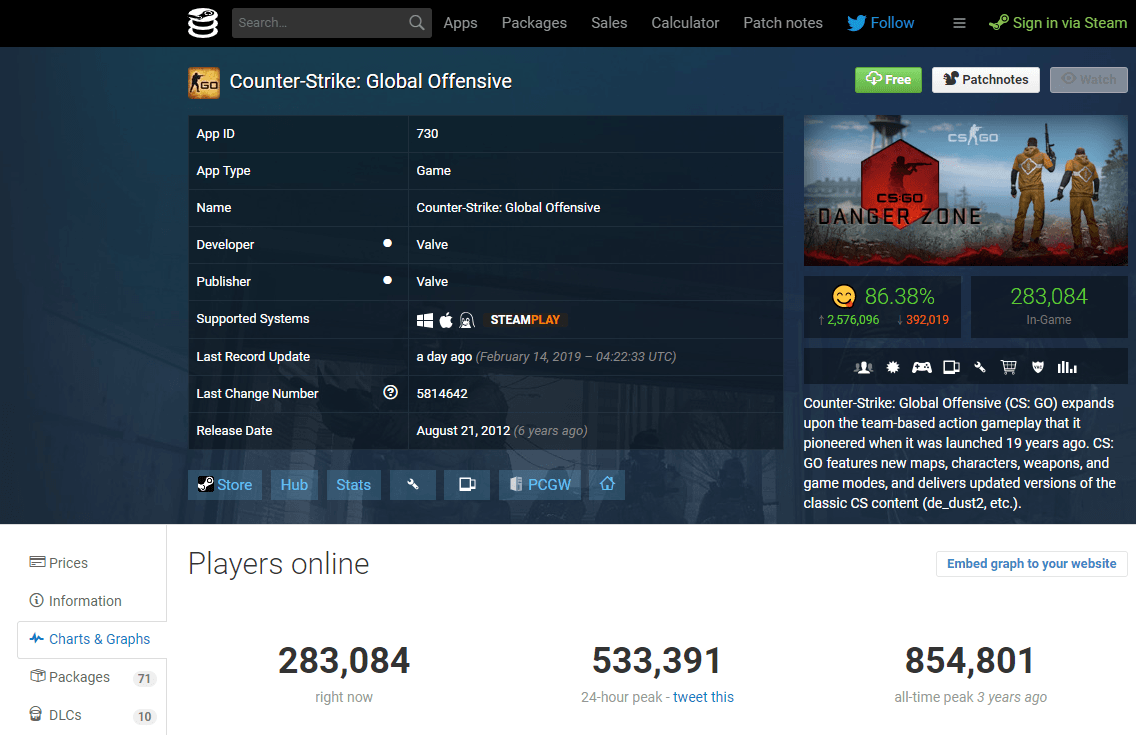Click the shopping cart icon

point(1008,367)
